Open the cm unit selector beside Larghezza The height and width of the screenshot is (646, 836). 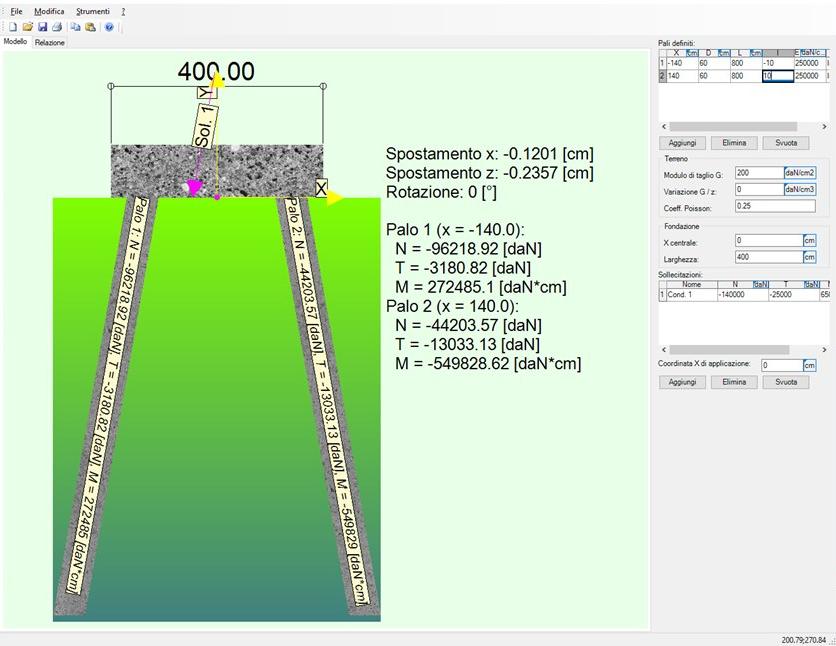point(809,258)
